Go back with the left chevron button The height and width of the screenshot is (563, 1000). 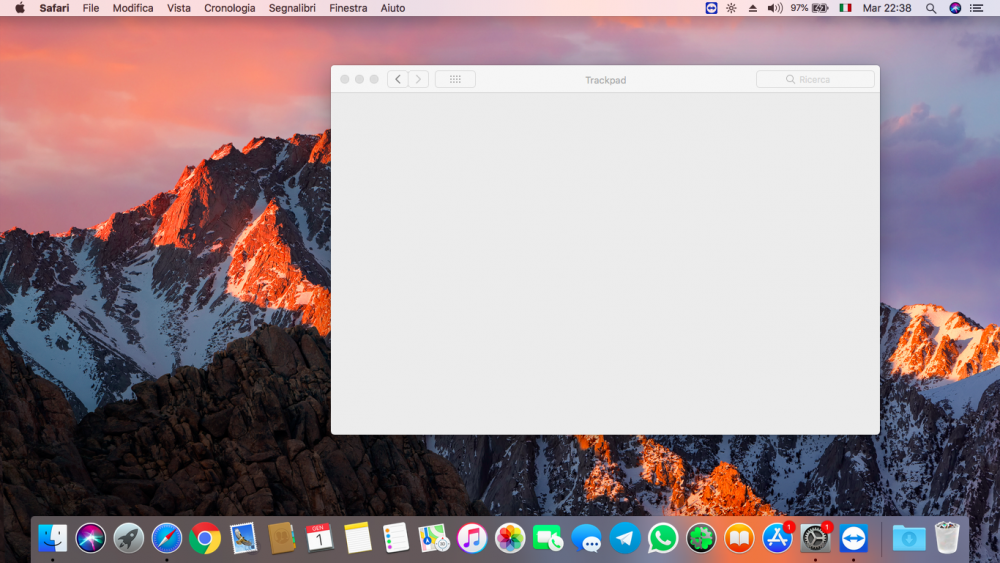click(398, 79)
